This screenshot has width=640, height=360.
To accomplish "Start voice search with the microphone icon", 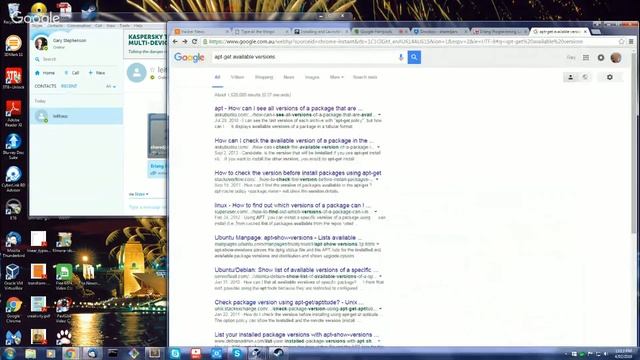I will point(401,57).
